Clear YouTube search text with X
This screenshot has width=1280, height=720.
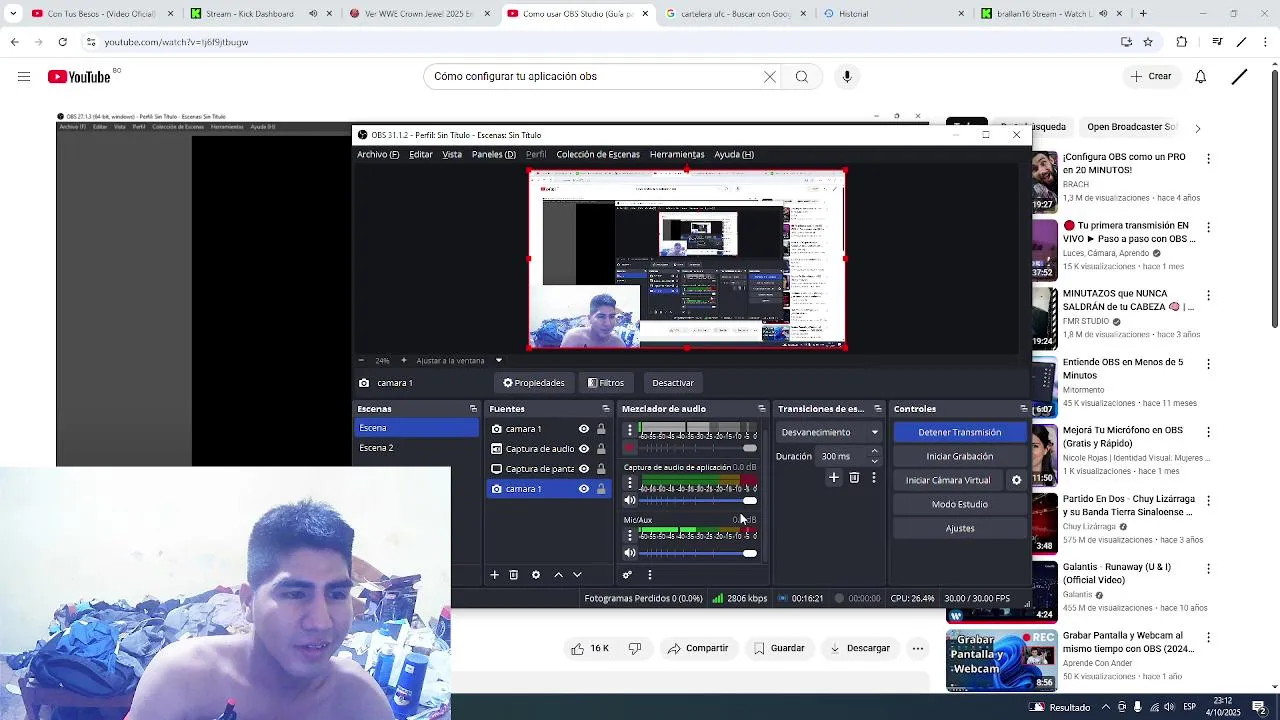click(770, 77)
